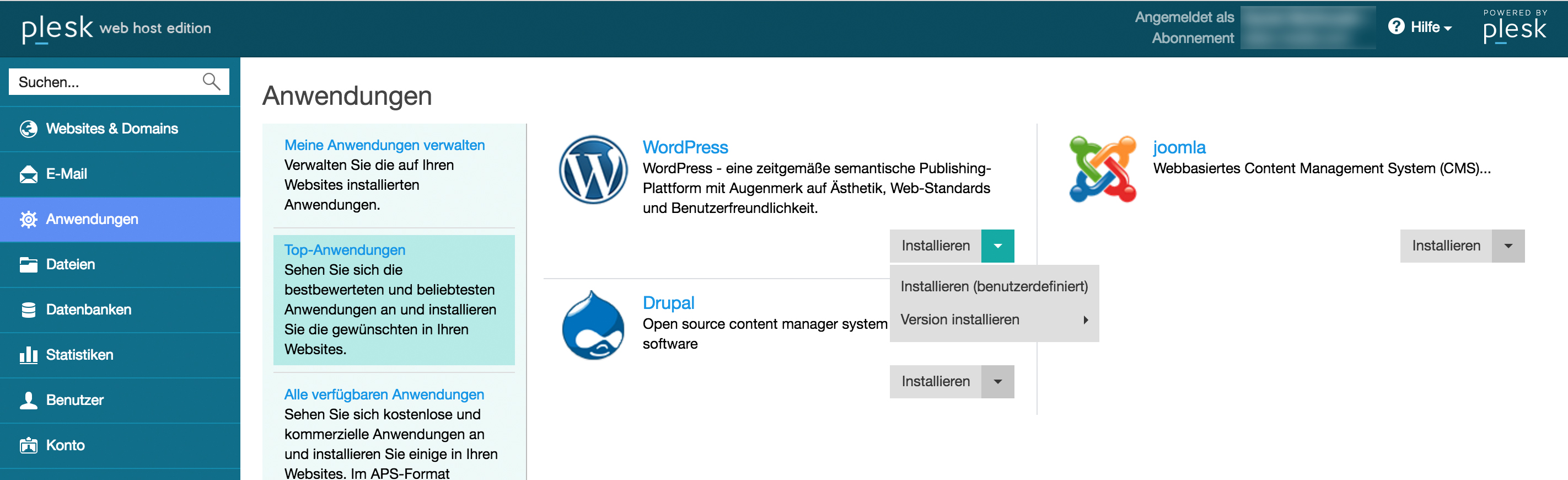Click the Drupal logo icon
1568x480 pixels.
(593, 326)
